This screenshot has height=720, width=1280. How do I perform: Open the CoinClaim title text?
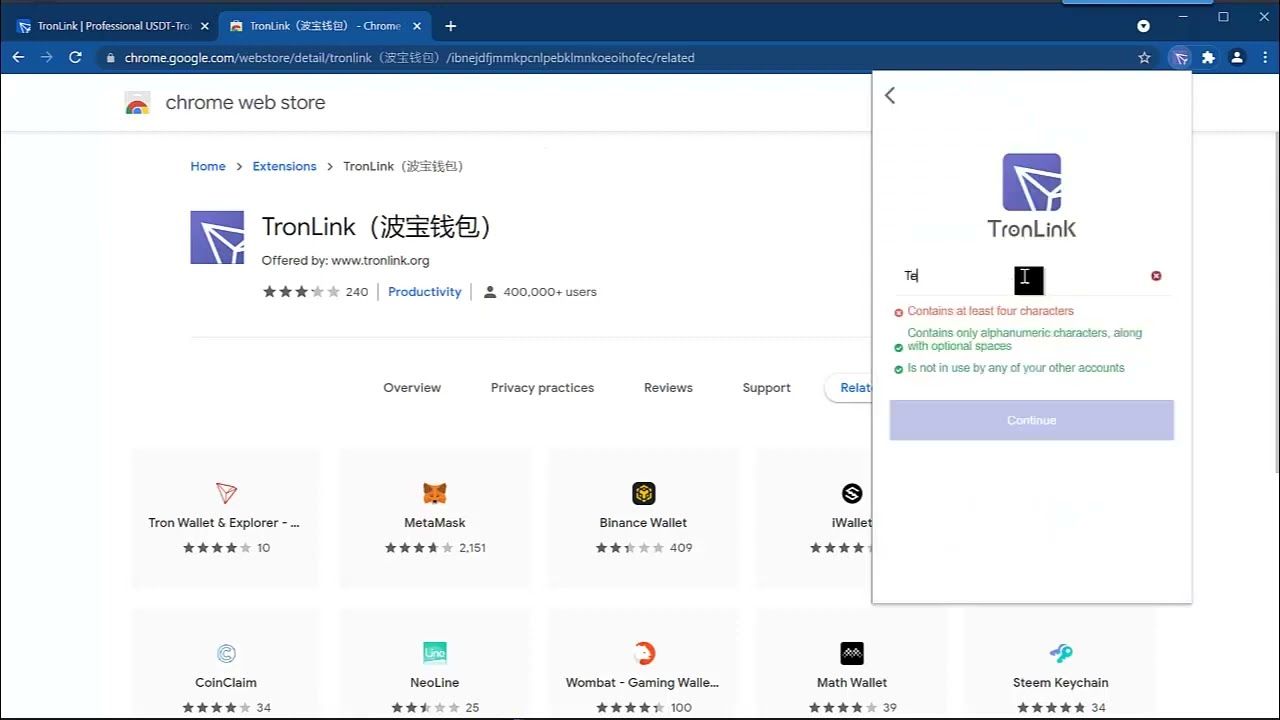coord(226,683)
